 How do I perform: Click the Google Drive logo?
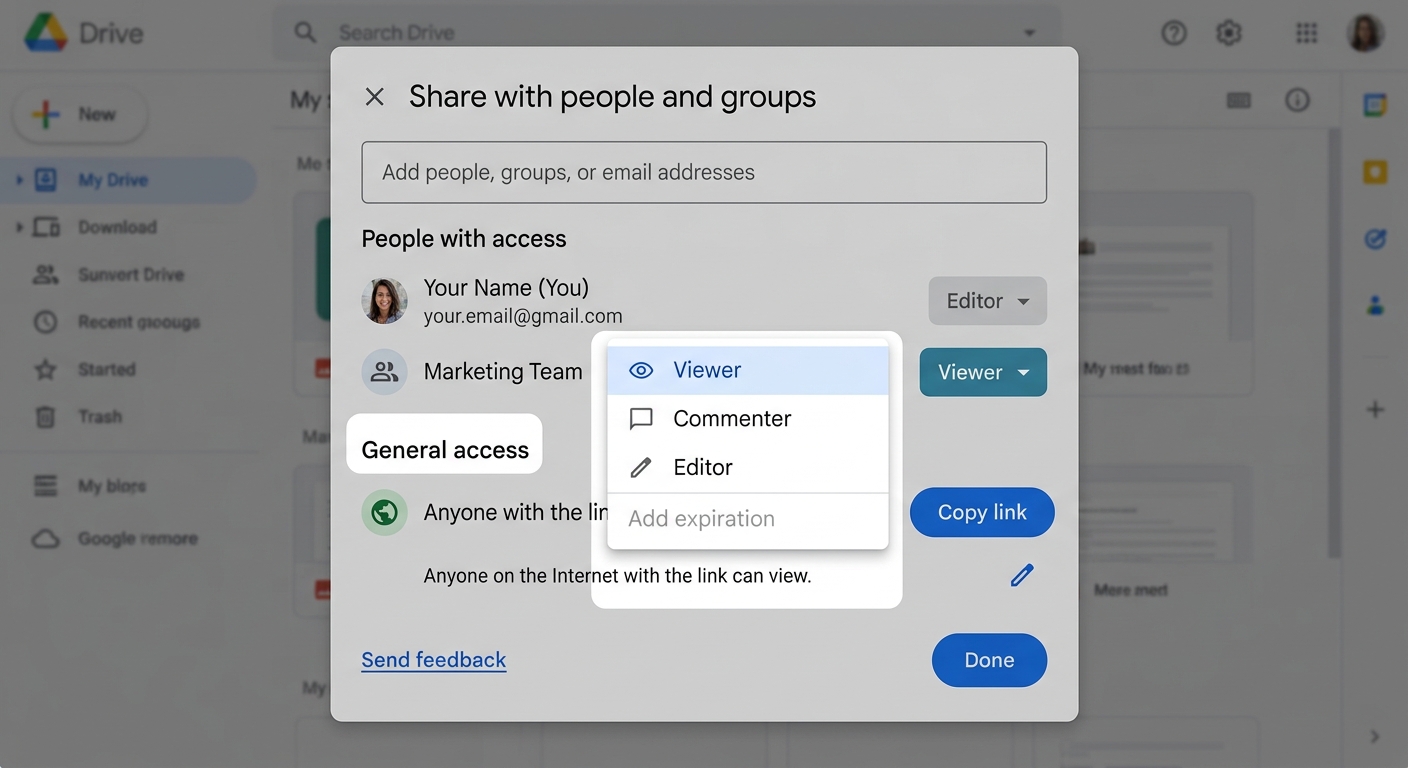45,33
